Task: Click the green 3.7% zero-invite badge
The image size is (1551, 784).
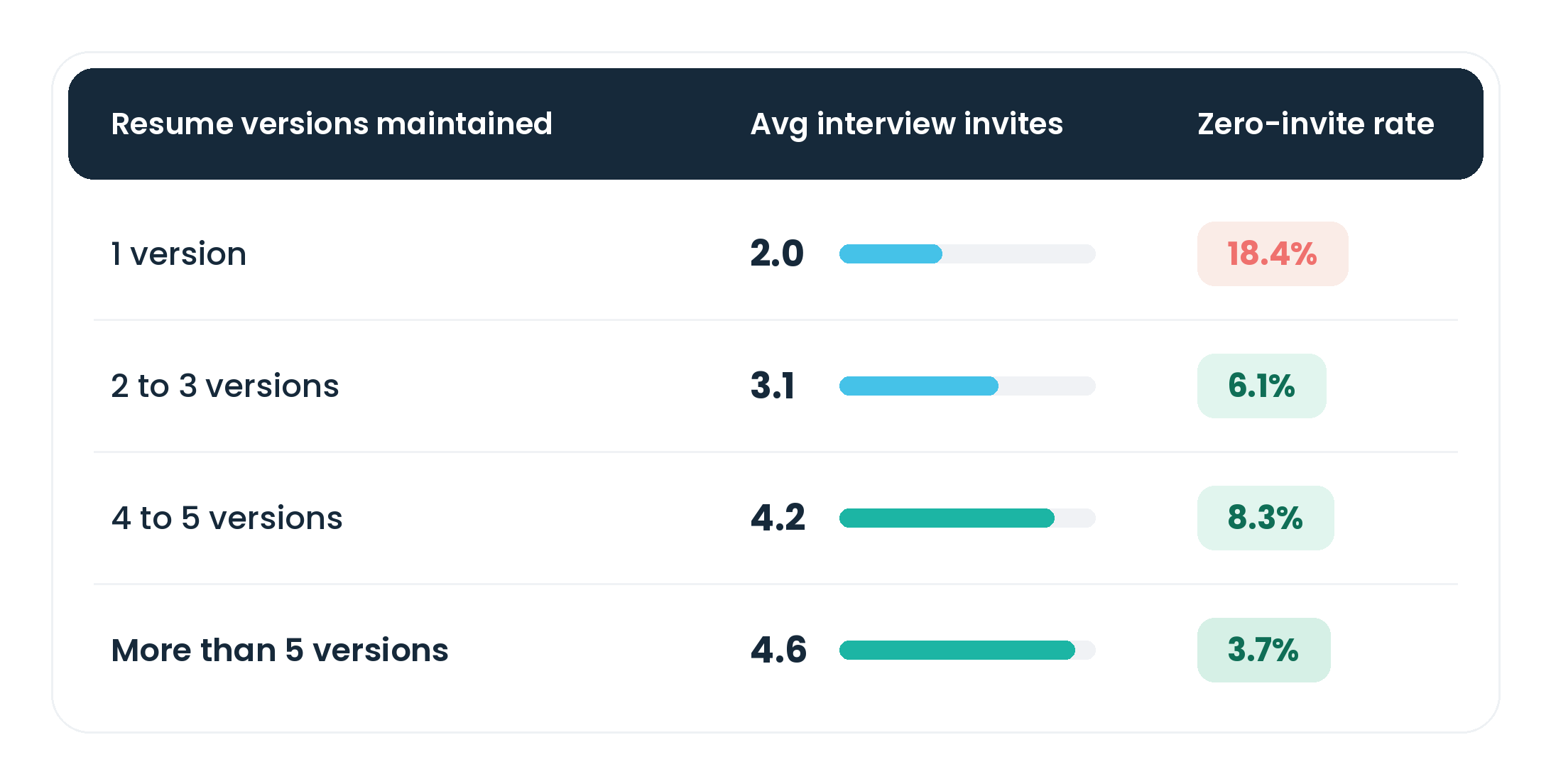Action: 1264,650
